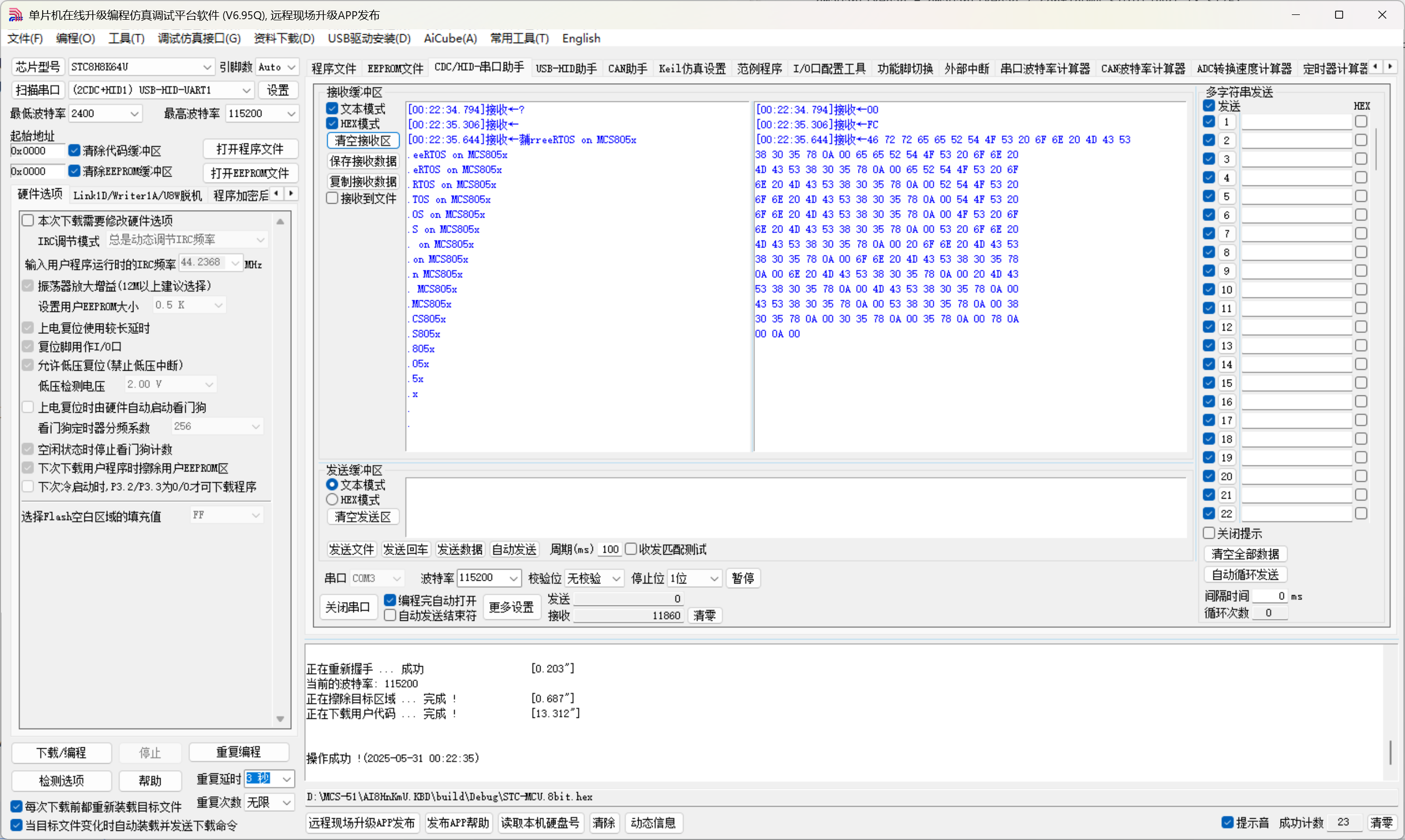Open the 芯片型号 STC8H8K64U dropdown
1405x840 pixels.
click(x=207, y=67)
